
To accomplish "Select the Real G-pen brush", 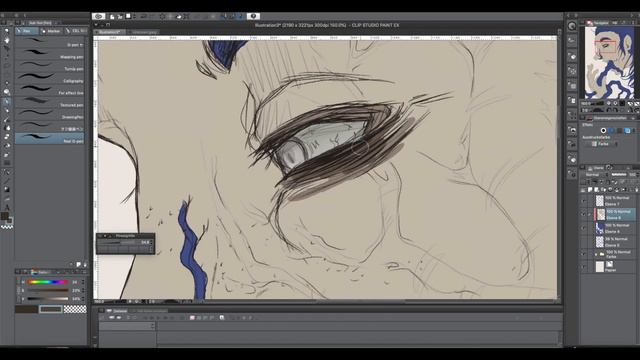I will (x=50, y=139).
